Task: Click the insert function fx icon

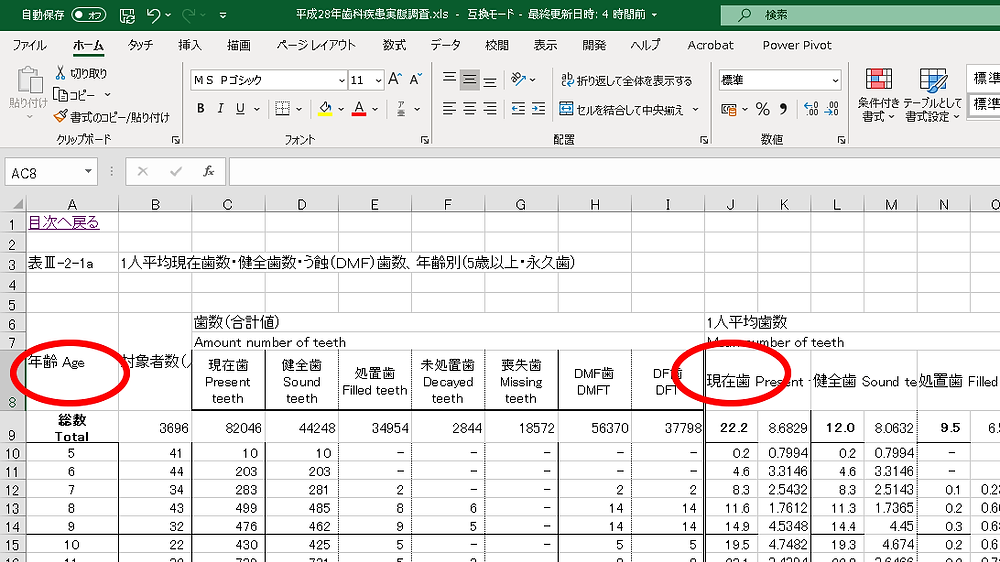Action: 208,172
